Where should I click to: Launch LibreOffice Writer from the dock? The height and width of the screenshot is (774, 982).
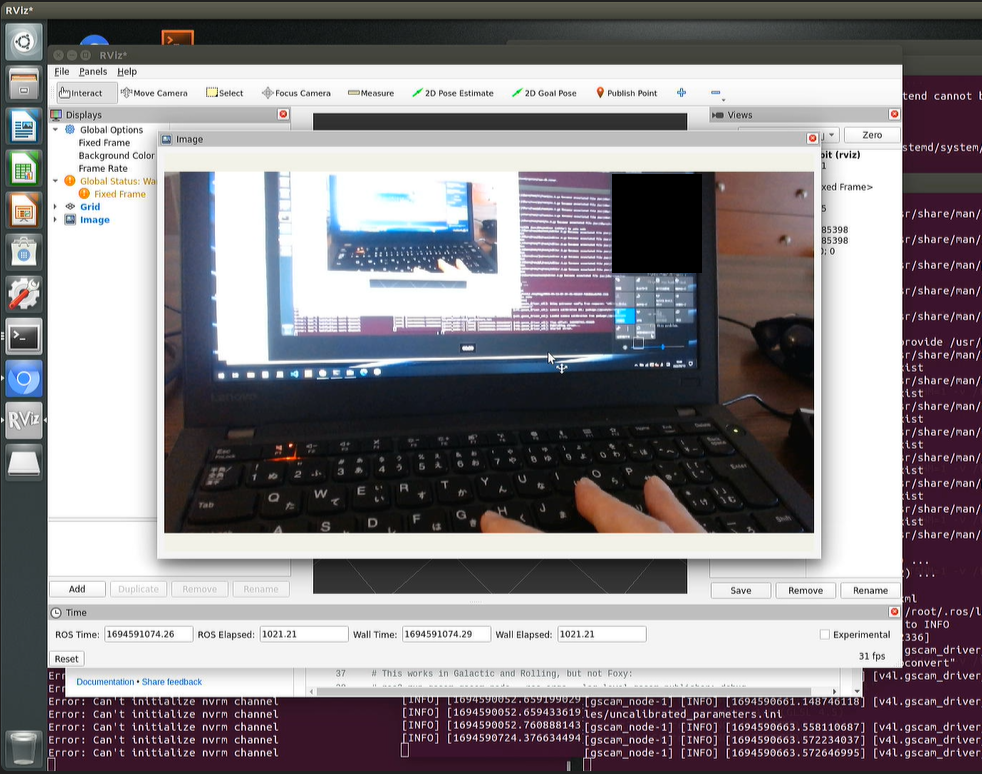[x=24, y=126]
